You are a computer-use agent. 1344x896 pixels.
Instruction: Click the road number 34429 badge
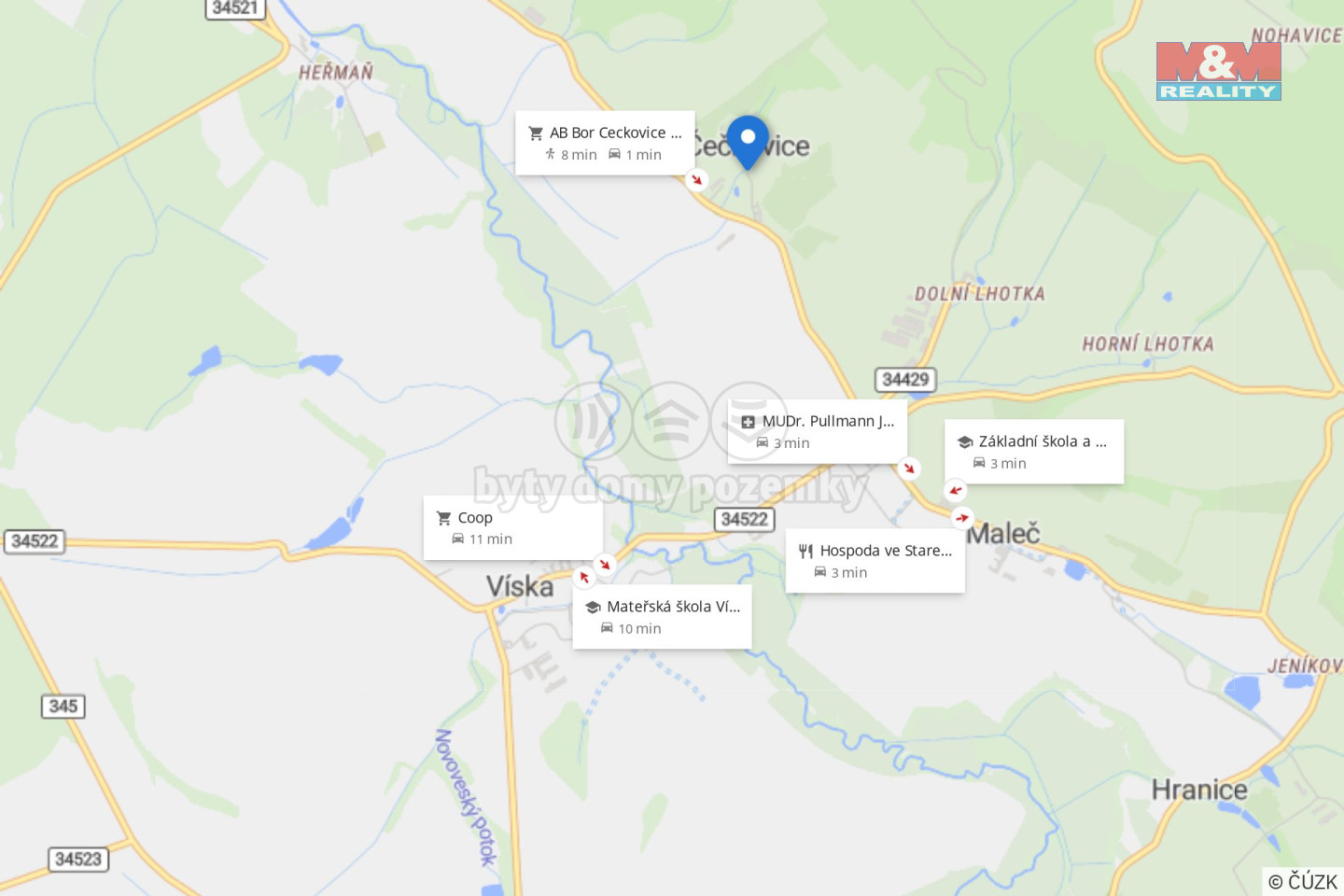point(905,380)
